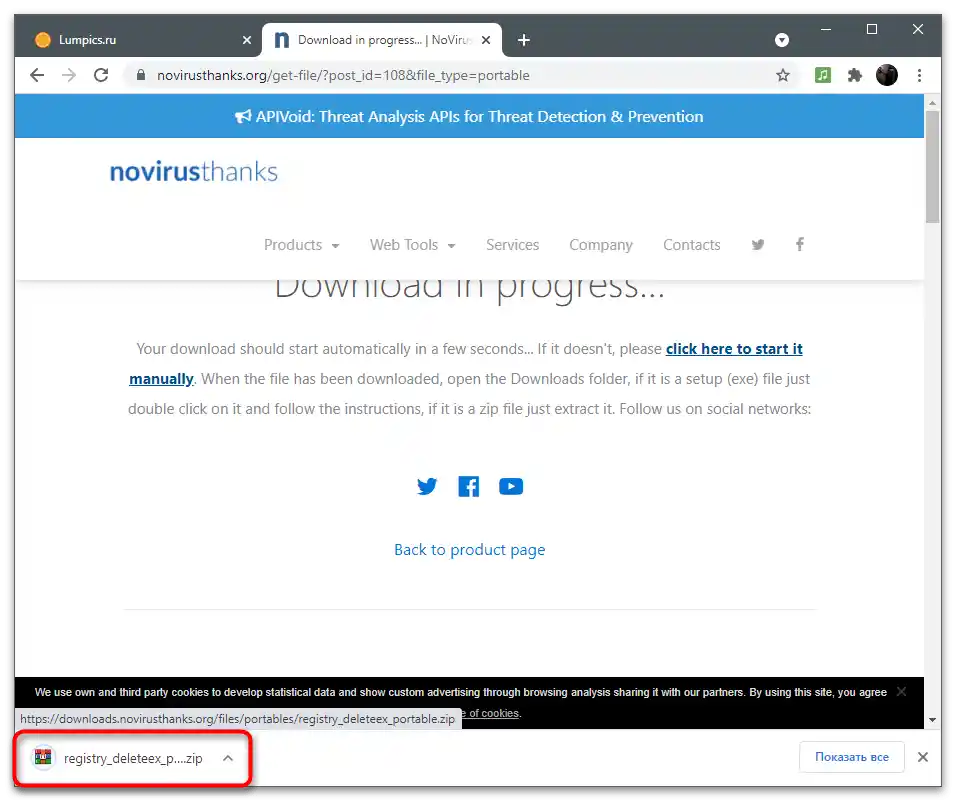The image size is (956, 801).
Task: Open a new browser tab
Action: pos(523,40)
